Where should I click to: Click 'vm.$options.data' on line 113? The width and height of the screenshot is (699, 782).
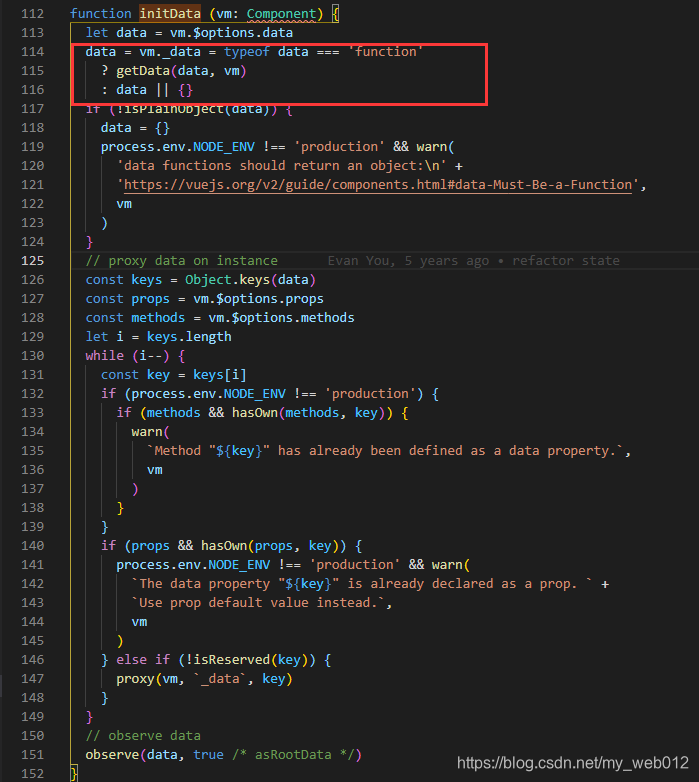[x=231, y=32]
